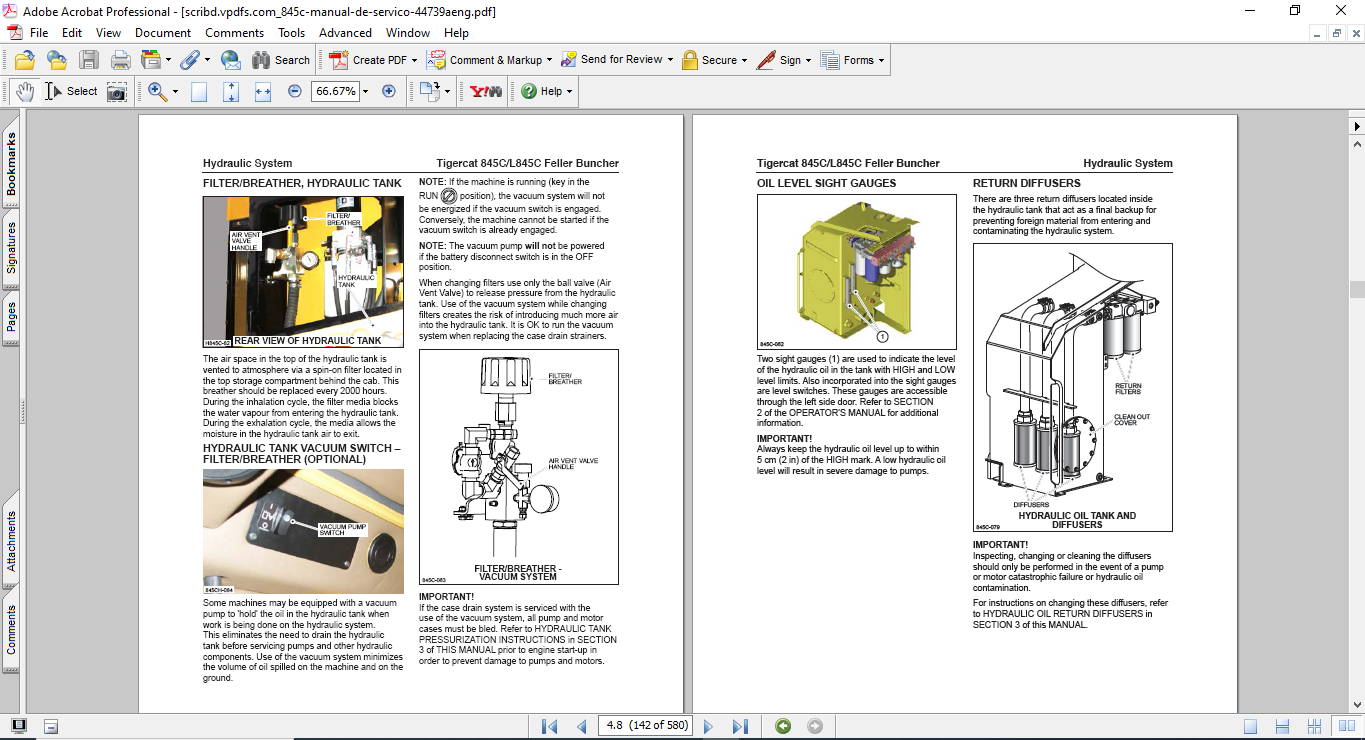Click the vertical scrollbar thumb
This screenshot has height=740, width=1365.
1357,290
